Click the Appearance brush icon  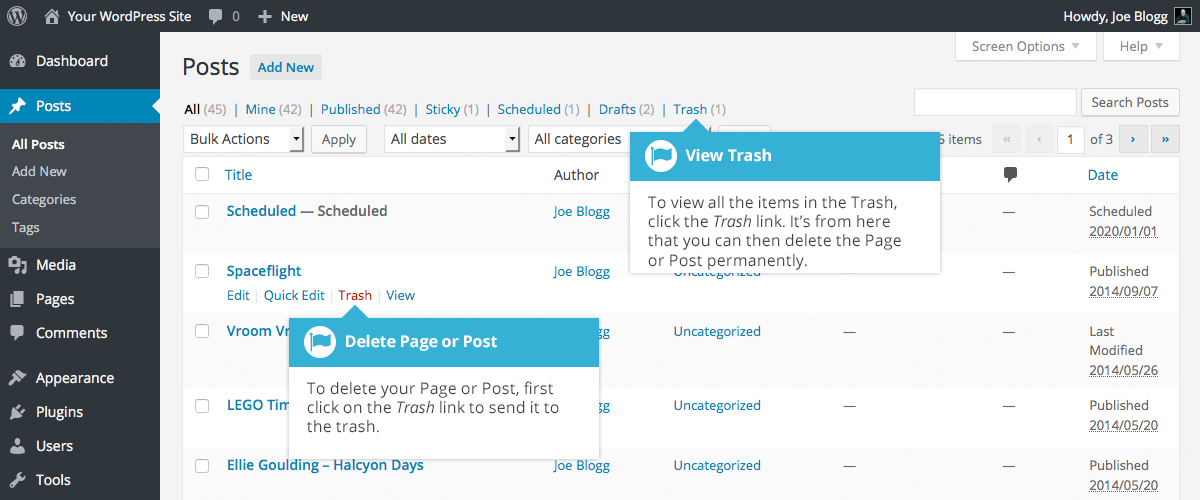(17, 378)
